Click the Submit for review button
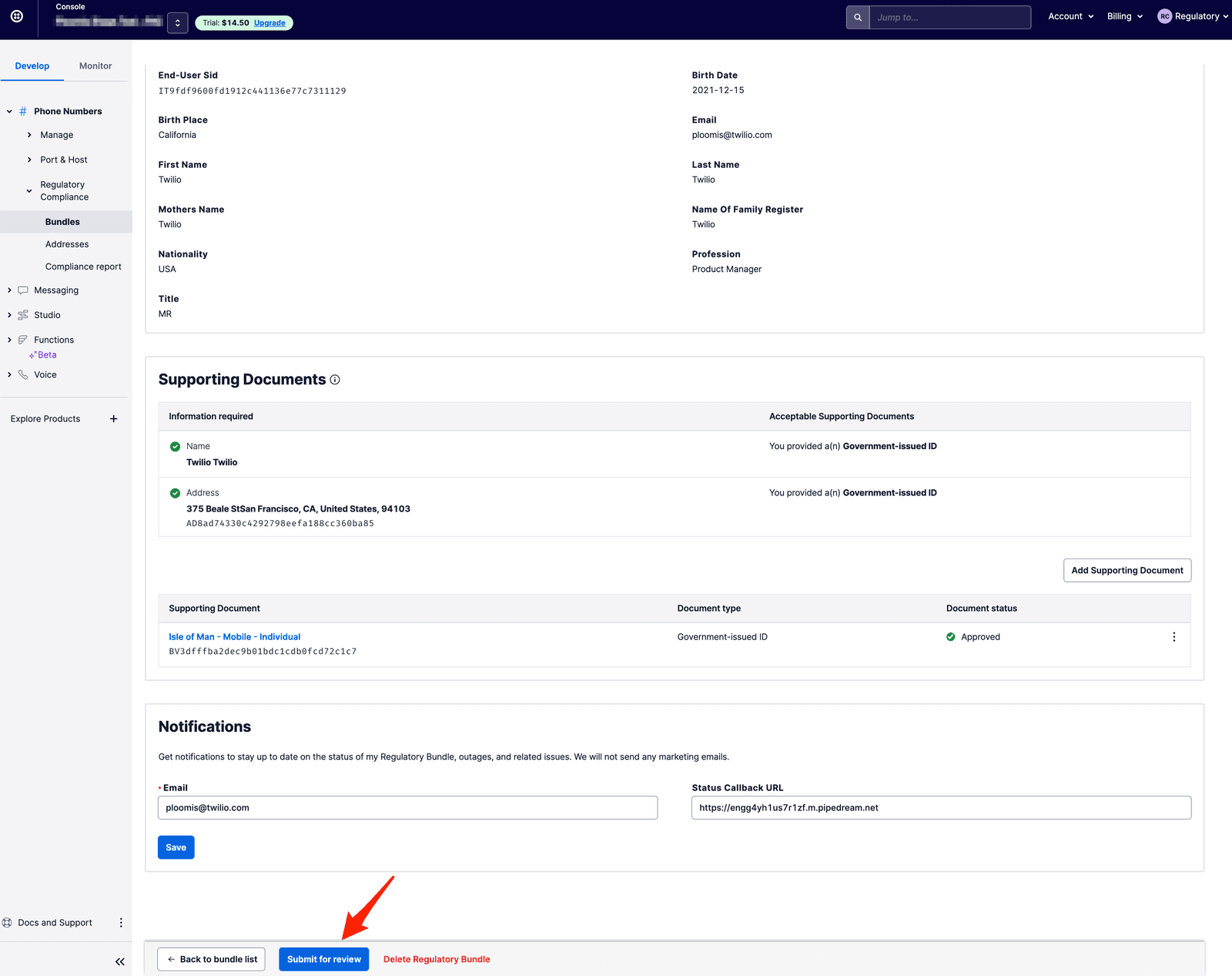Screen dimensions: 1232x976 (323, 959)
